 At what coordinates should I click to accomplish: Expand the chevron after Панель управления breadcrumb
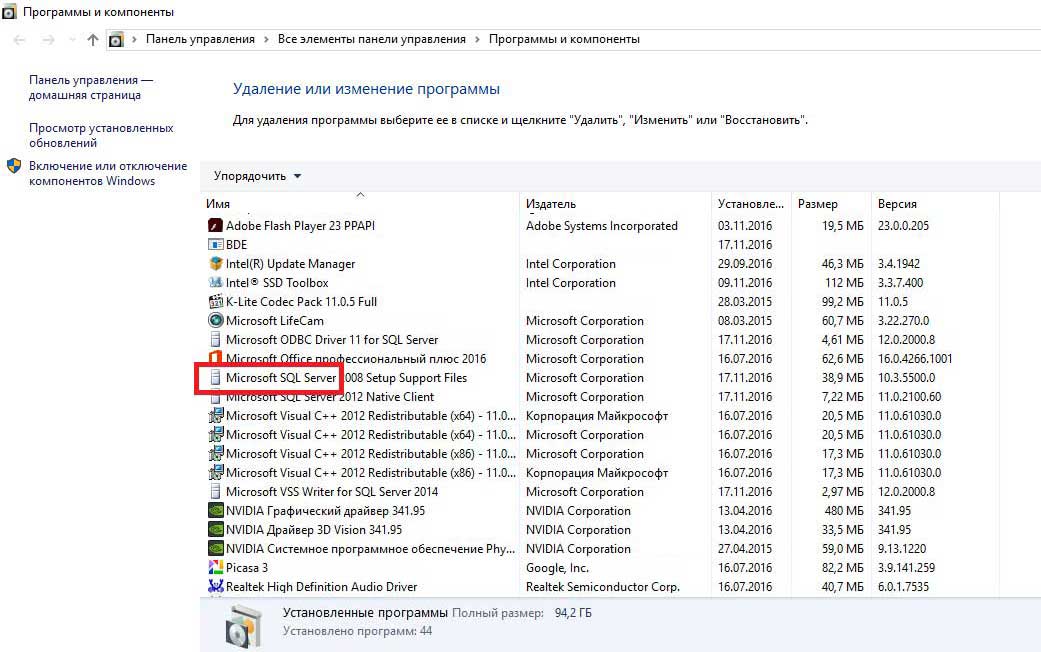266,40
